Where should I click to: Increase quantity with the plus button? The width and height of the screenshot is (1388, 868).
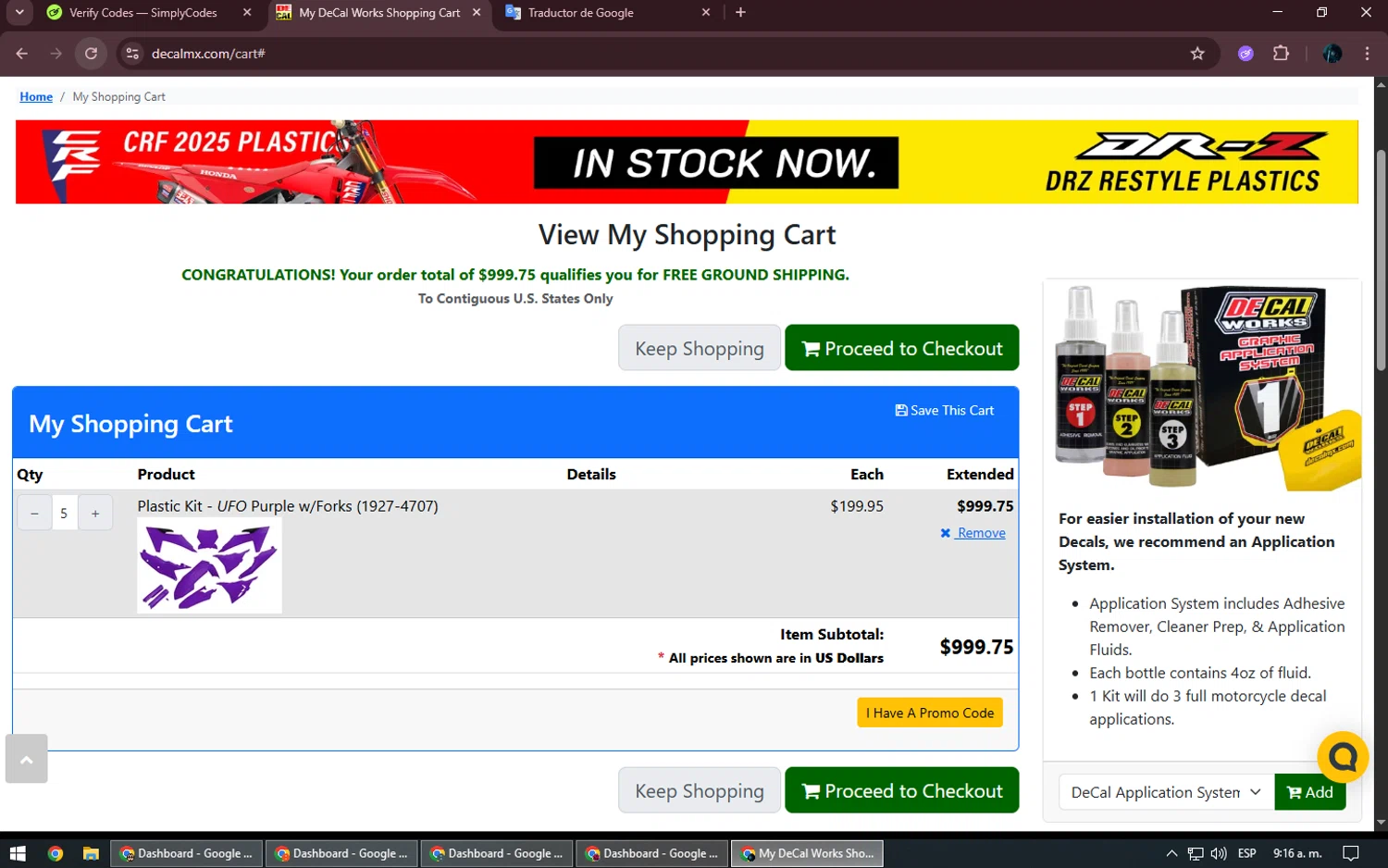(95, 513)
